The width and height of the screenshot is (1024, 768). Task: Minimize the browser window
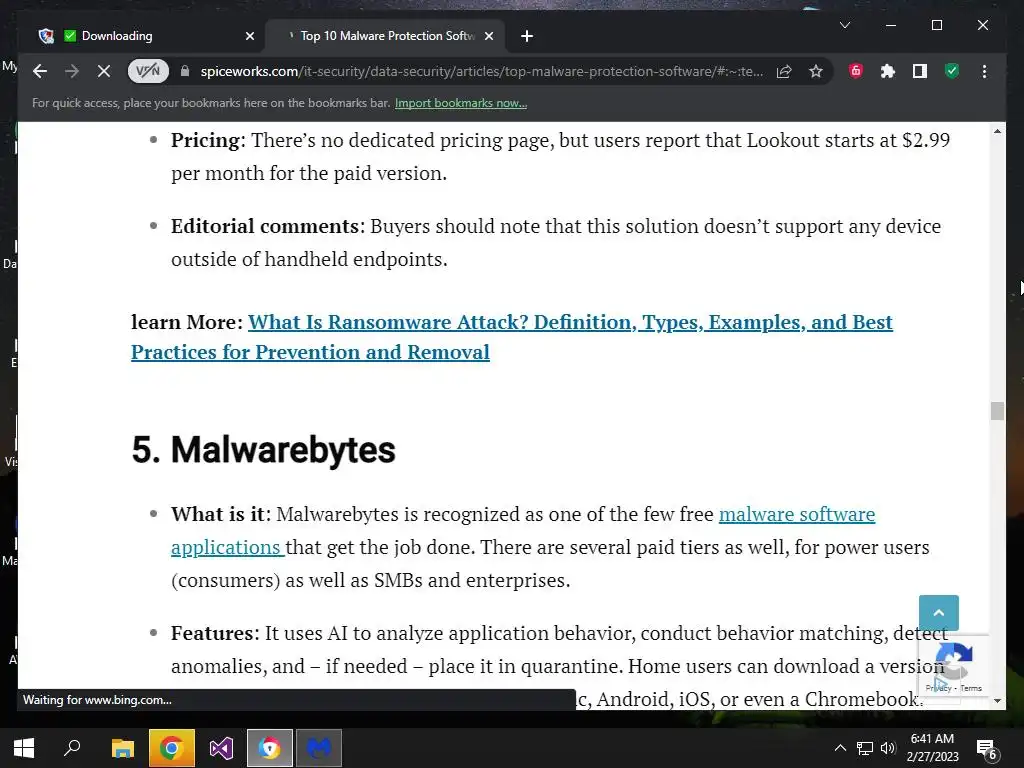pos(891,25)
